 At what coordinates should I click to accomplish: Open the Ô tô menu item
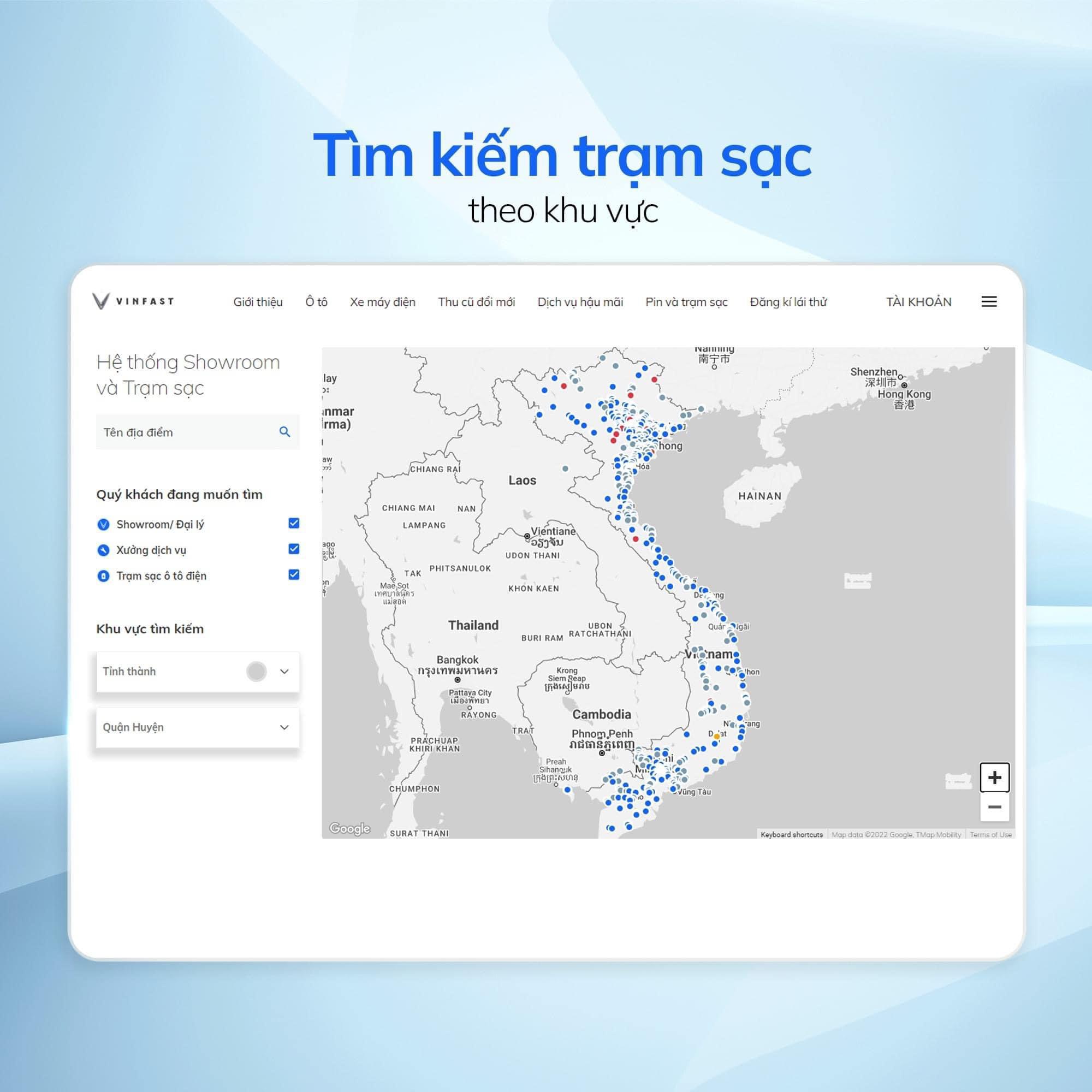tap(316, 302)
